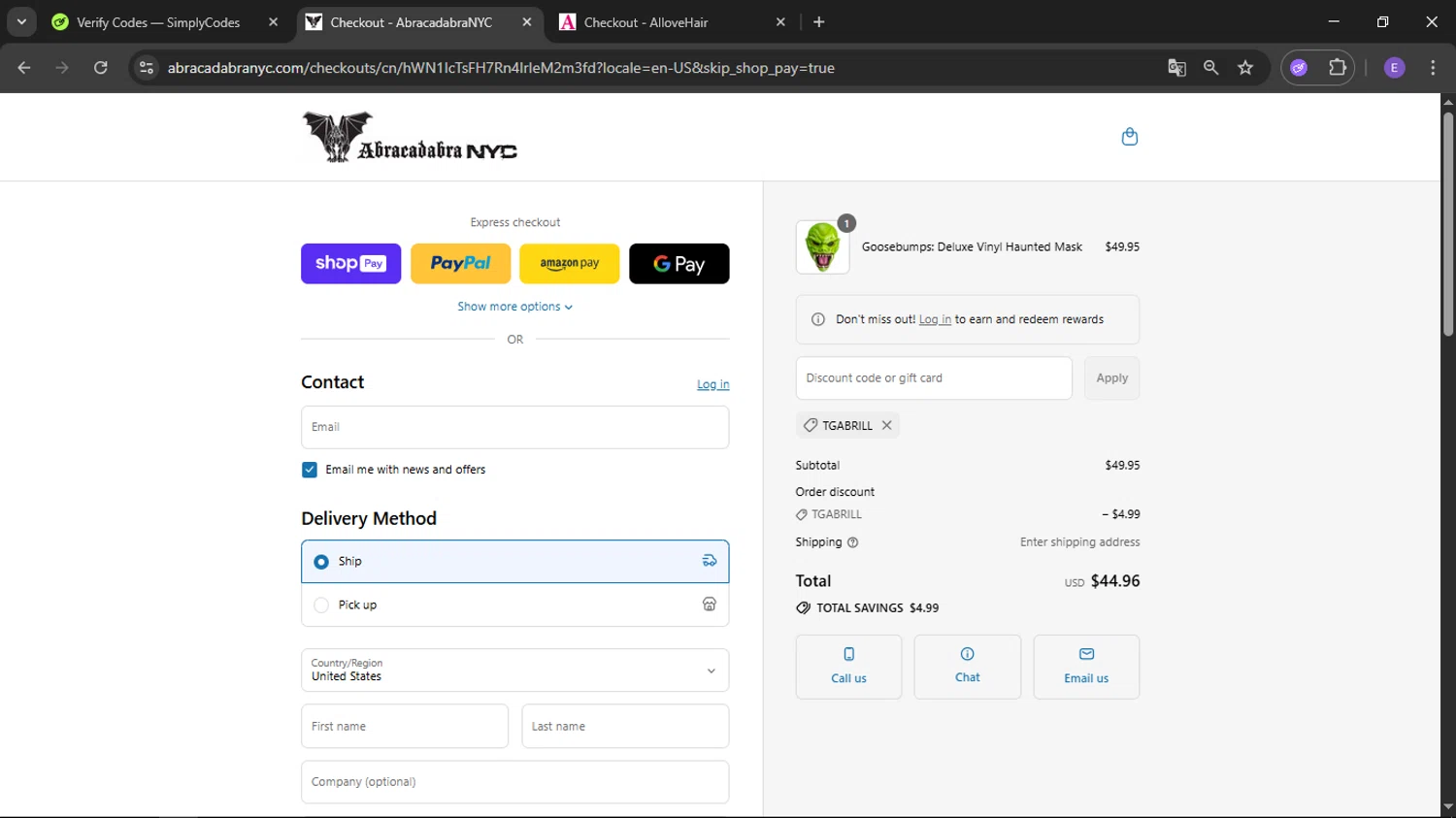Select the Checkout AbracadabraNYC tab

coord(411,22)
